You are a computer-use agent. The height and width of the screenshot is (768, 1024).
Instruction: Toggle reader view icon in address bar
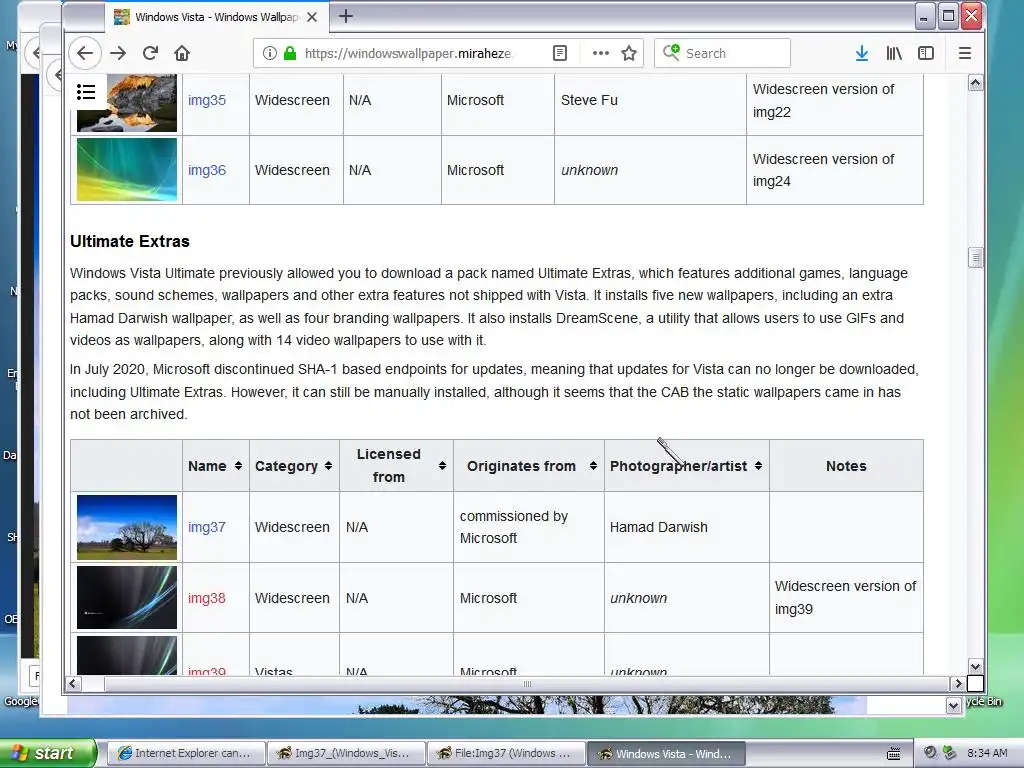[x=560, y=54]
